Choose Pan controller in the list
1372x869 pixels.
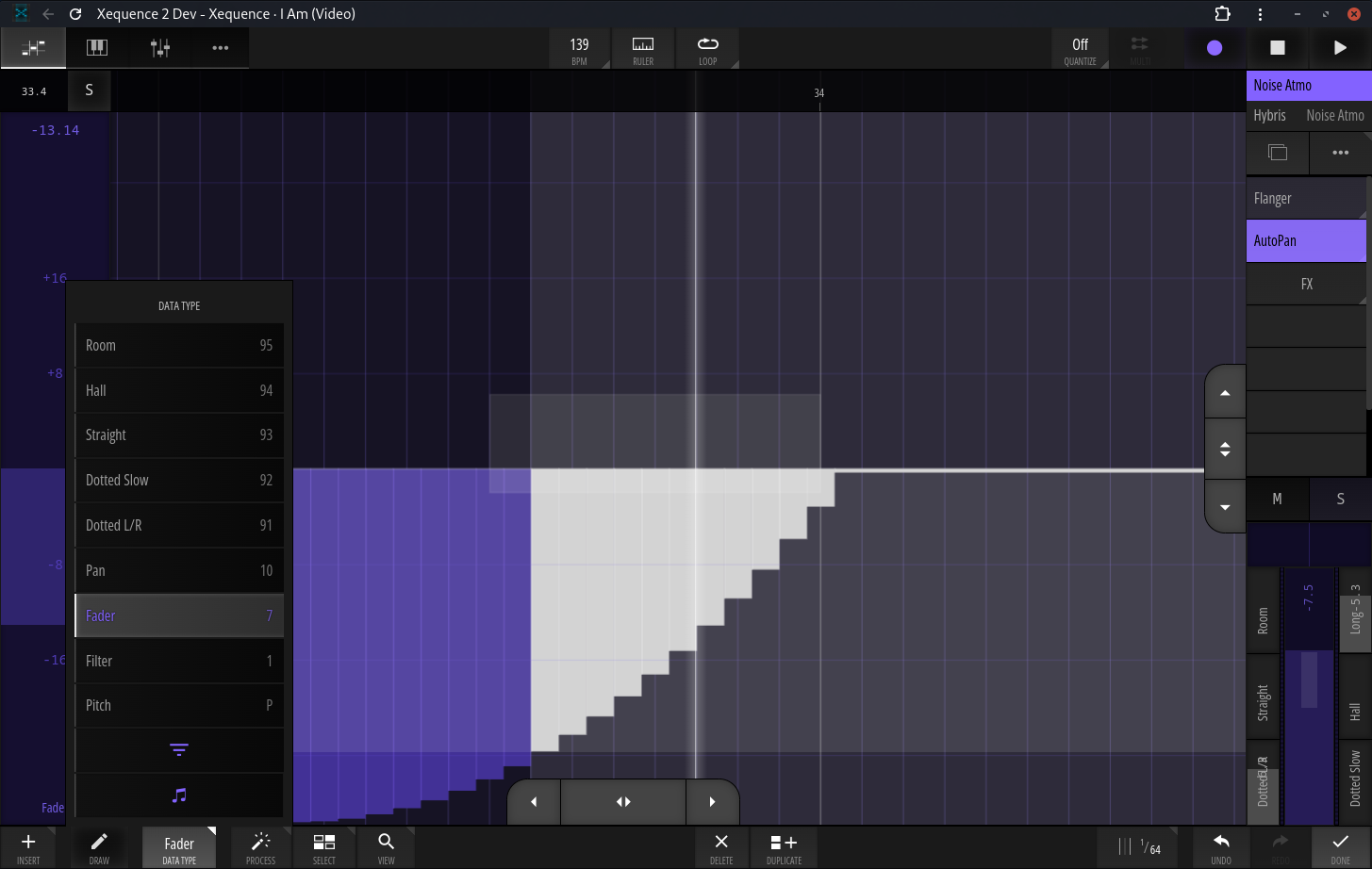coord(179,571)
